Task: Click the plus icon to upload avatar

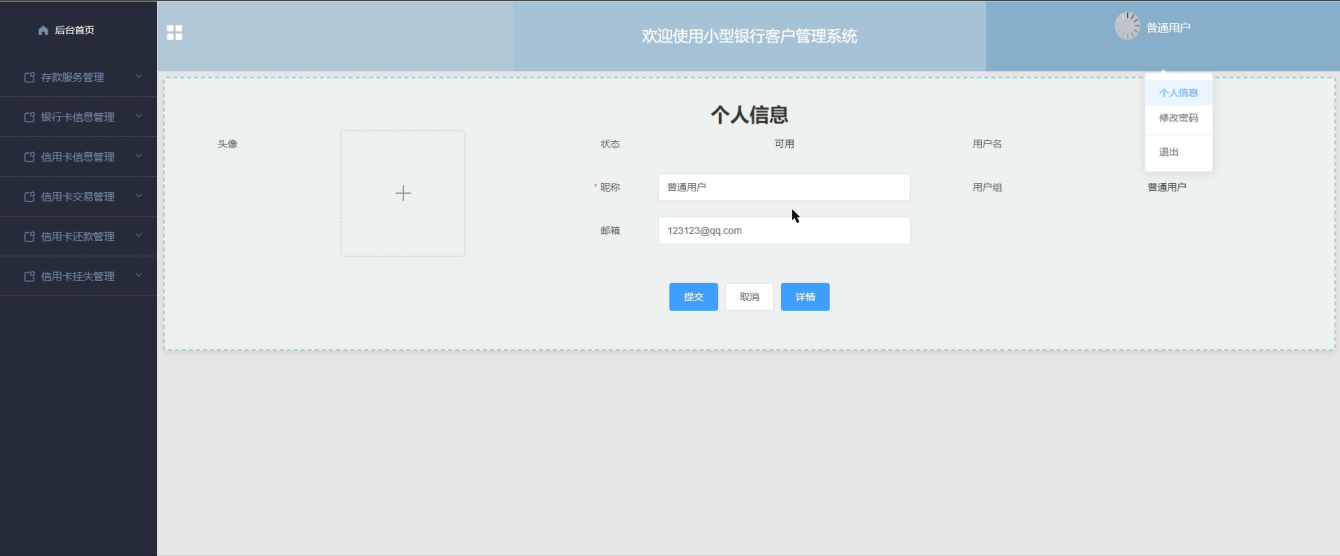Action: [x=403, y=193]
